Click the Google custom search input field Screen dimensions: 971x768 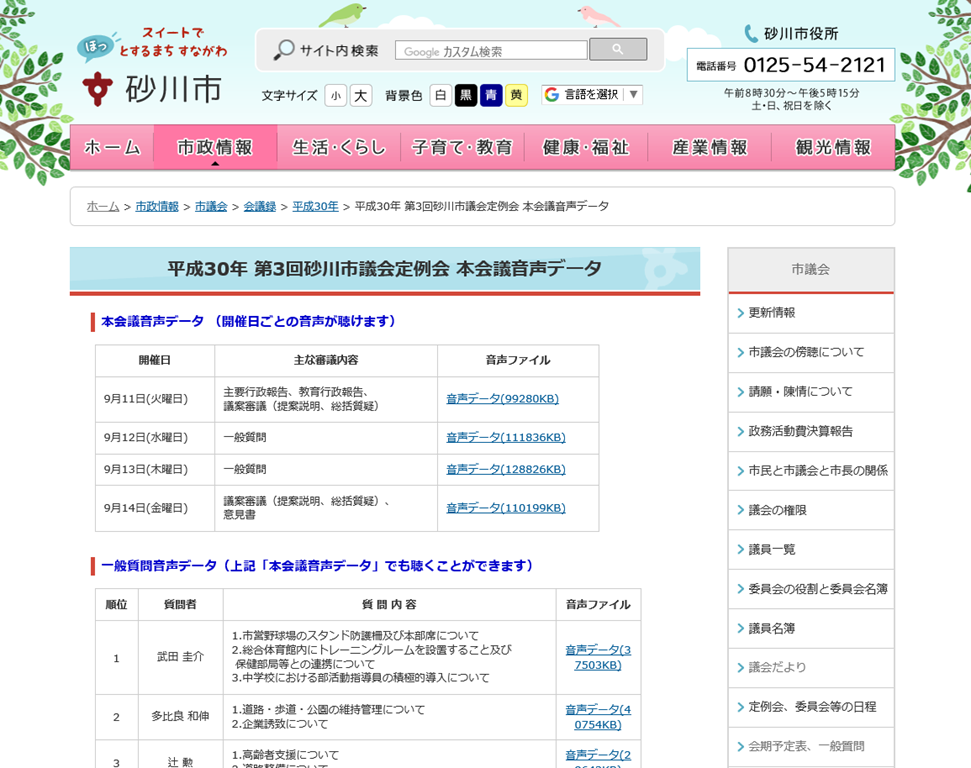point(490,51)
